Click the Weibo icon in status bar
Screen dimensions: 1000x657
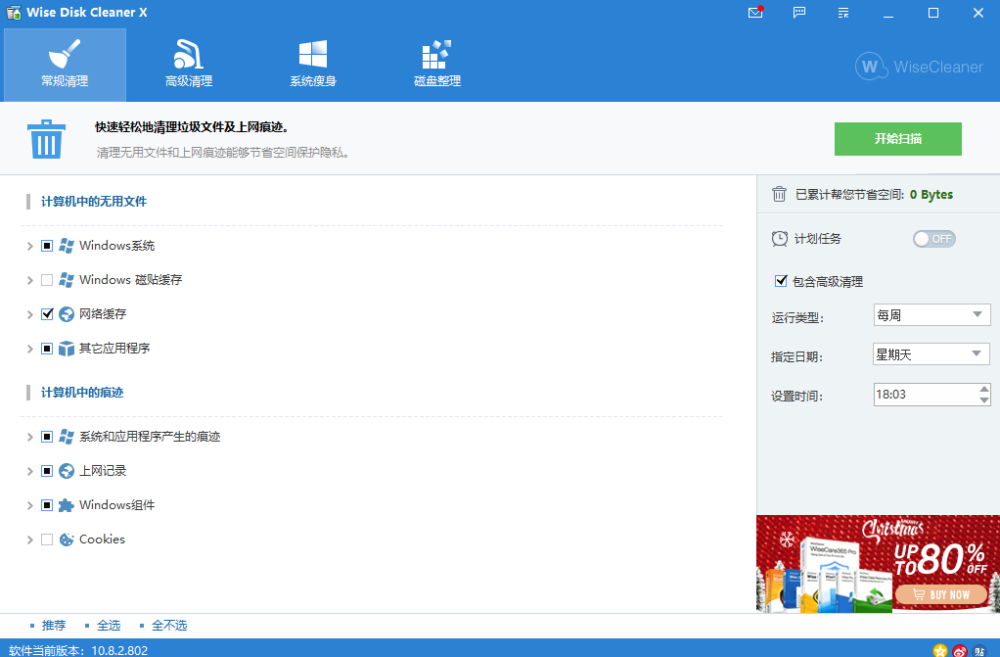960,650
